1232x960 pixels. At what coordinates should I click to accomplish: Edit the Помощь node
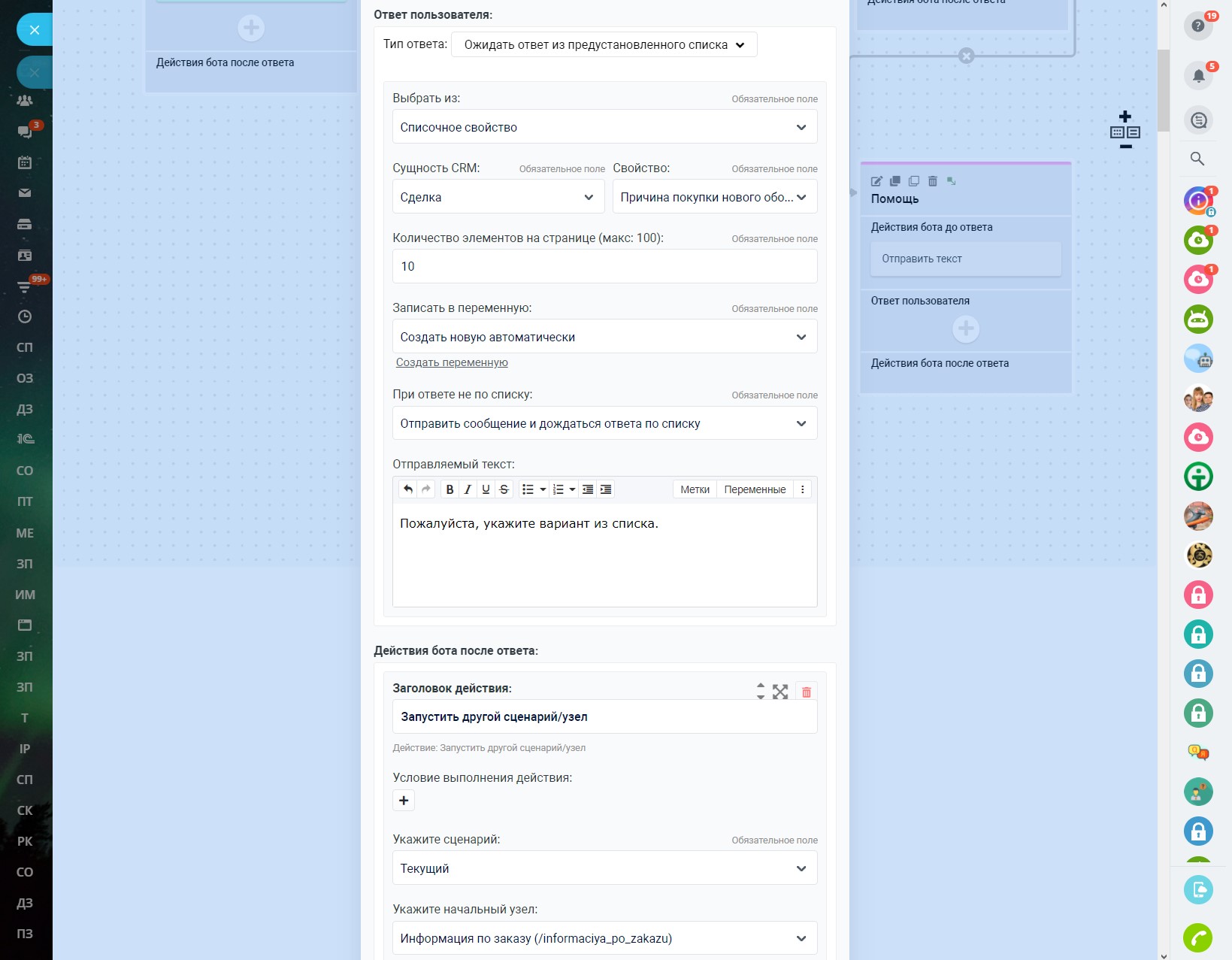pos(876,181)
